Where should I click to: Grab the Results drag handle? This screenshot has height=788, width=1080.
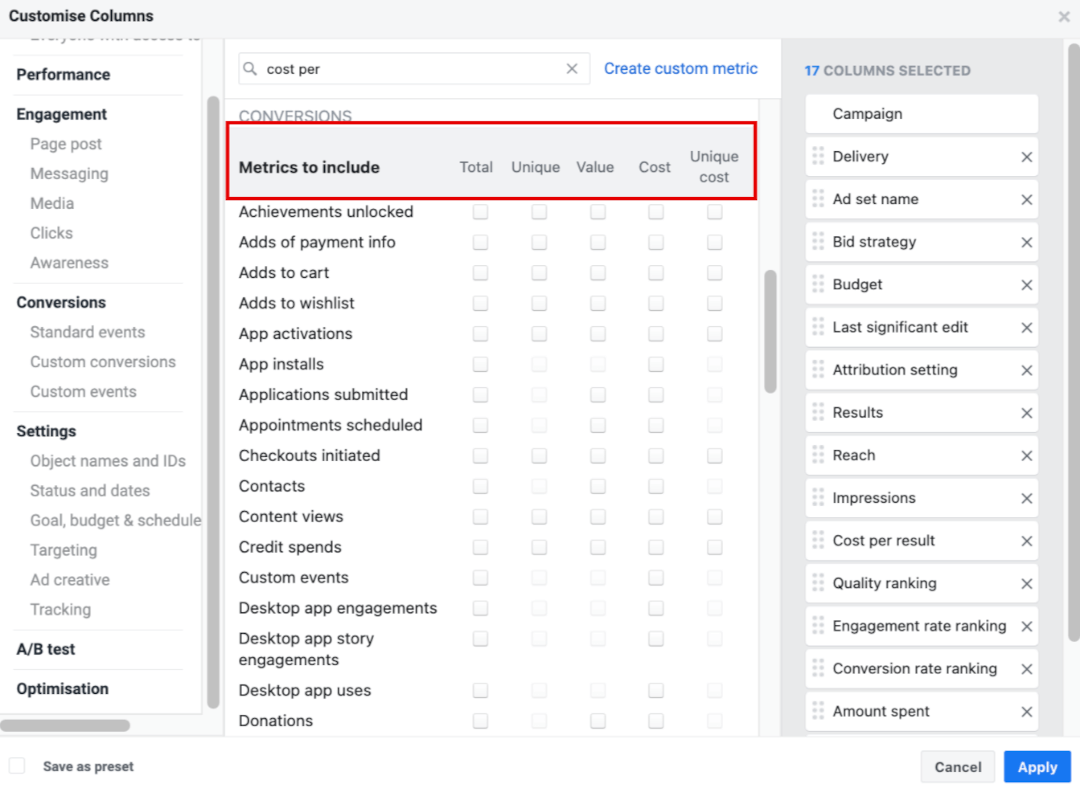click(818, 413)
